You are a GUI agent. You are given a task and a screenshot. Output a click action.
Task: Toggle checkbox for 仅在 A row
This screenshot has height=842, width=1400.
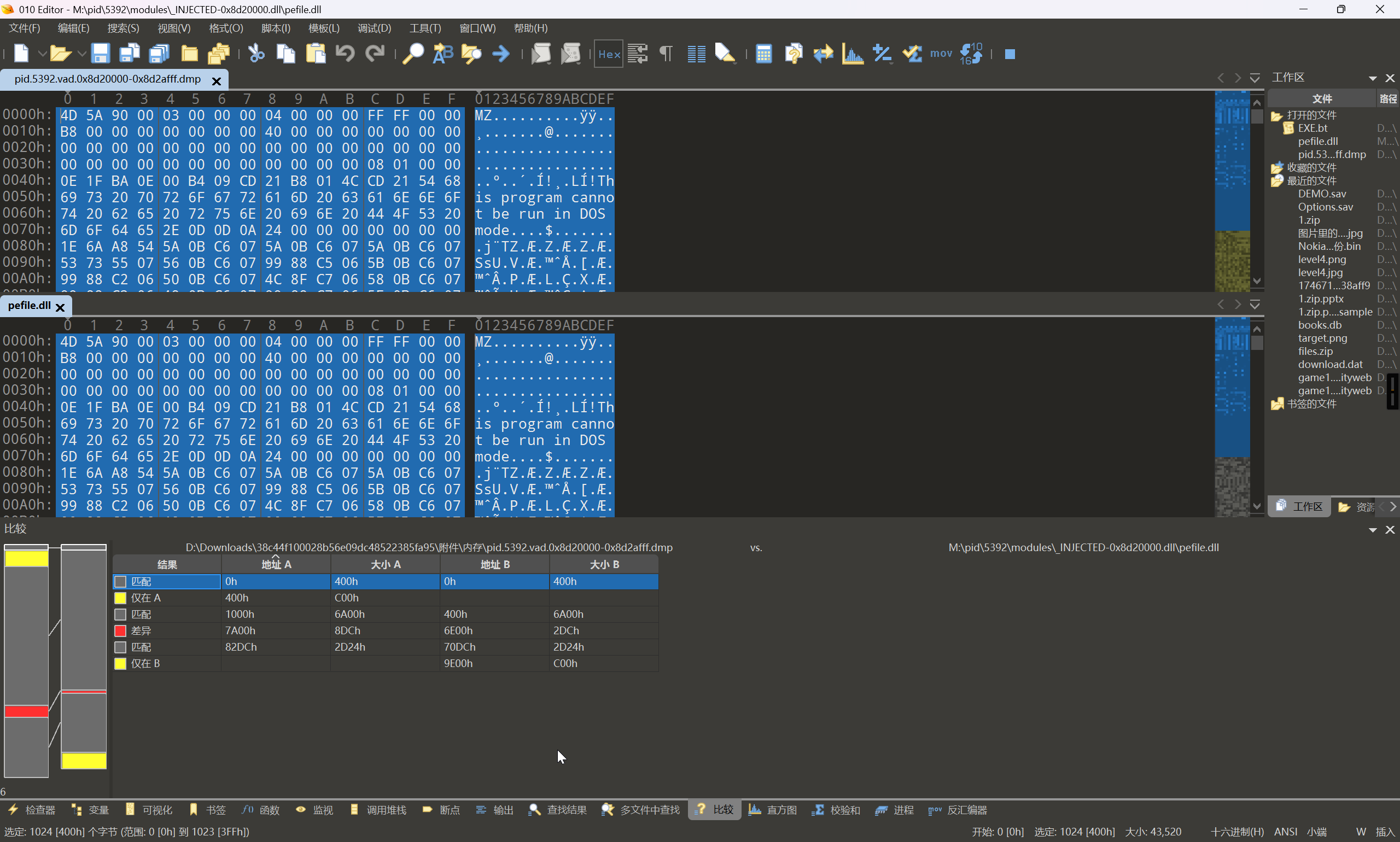pyautogui.click(x=120, y=598)
